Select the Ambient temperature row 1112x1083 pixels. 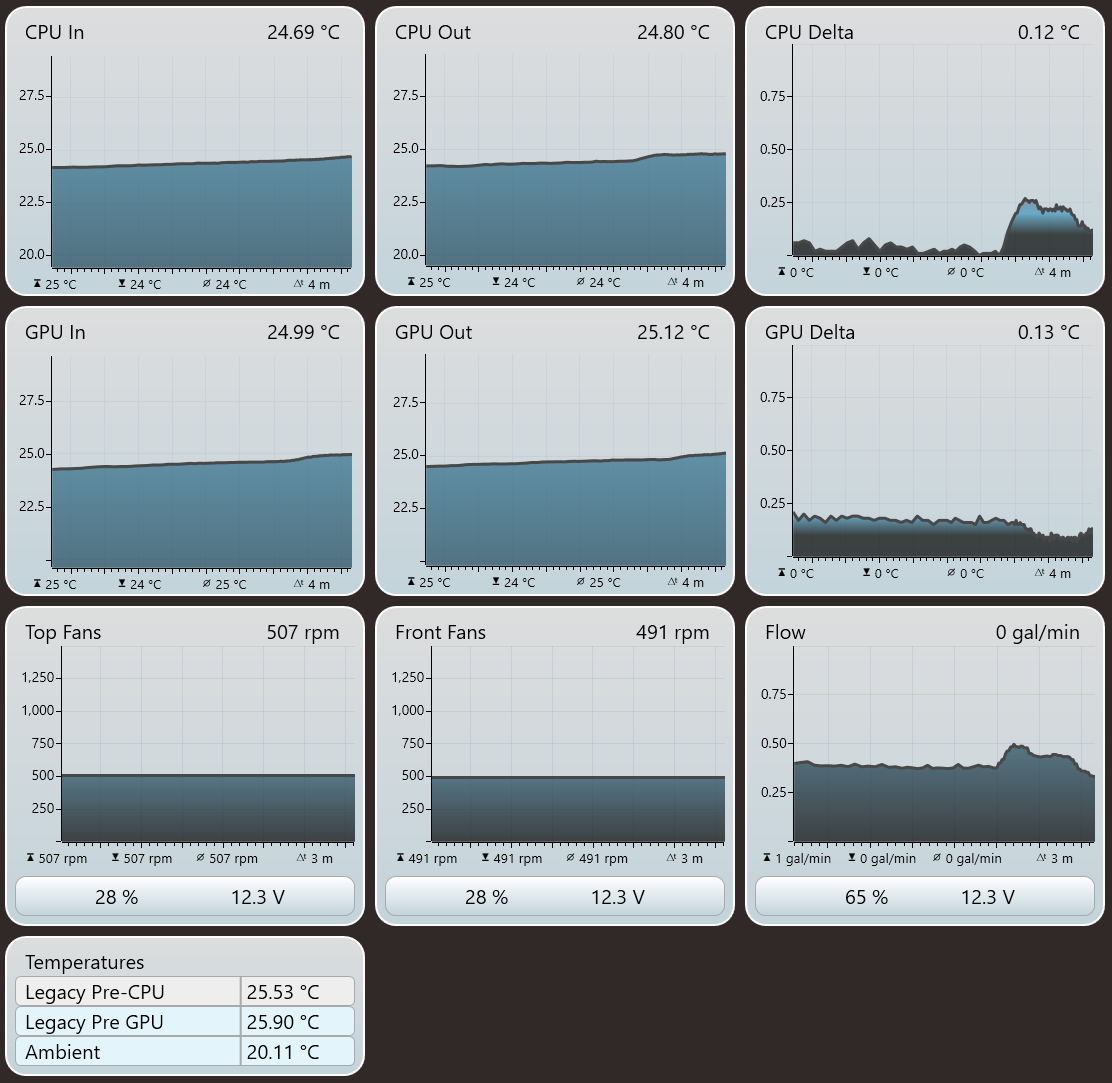point(184,1051)
